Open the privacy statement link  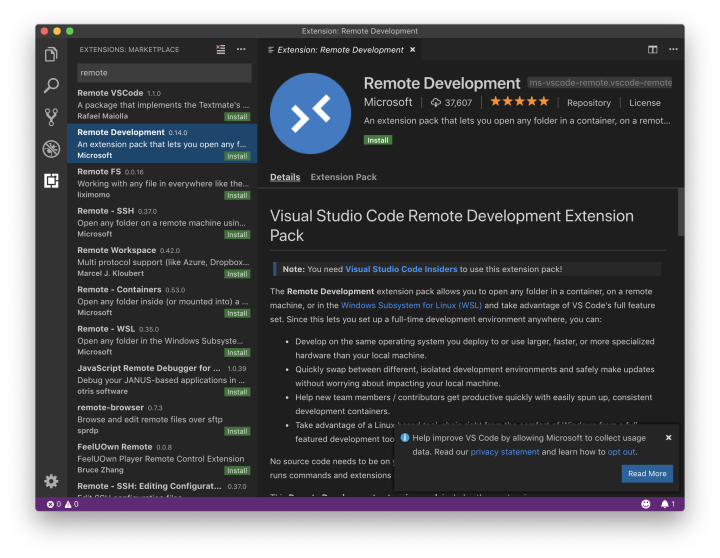tap(505, 451)
